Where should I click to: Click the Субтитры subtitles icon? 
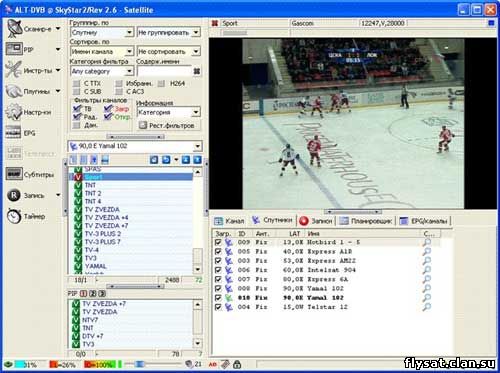click(14, 174)
